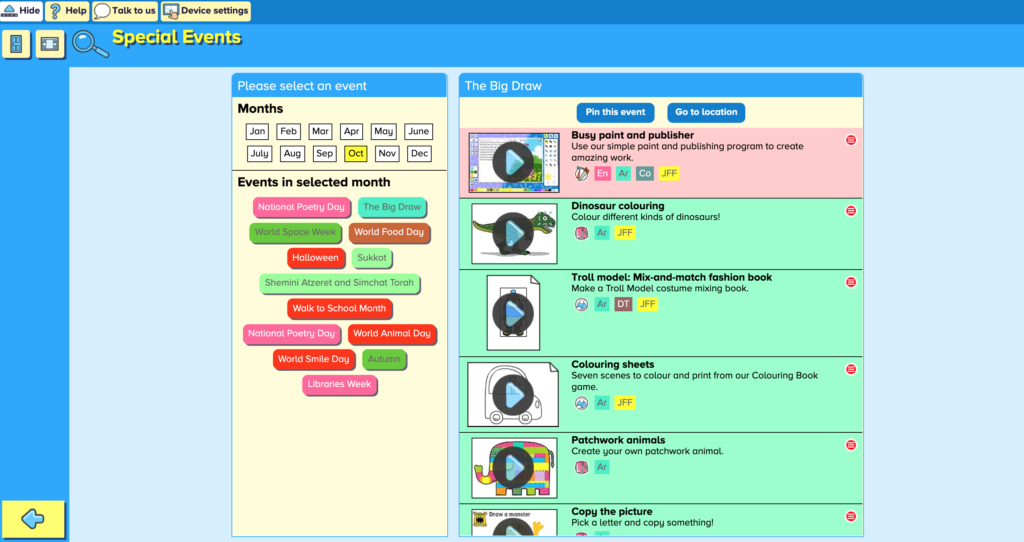
Task: Remove Copy the picture item
Action: point(851,517)
